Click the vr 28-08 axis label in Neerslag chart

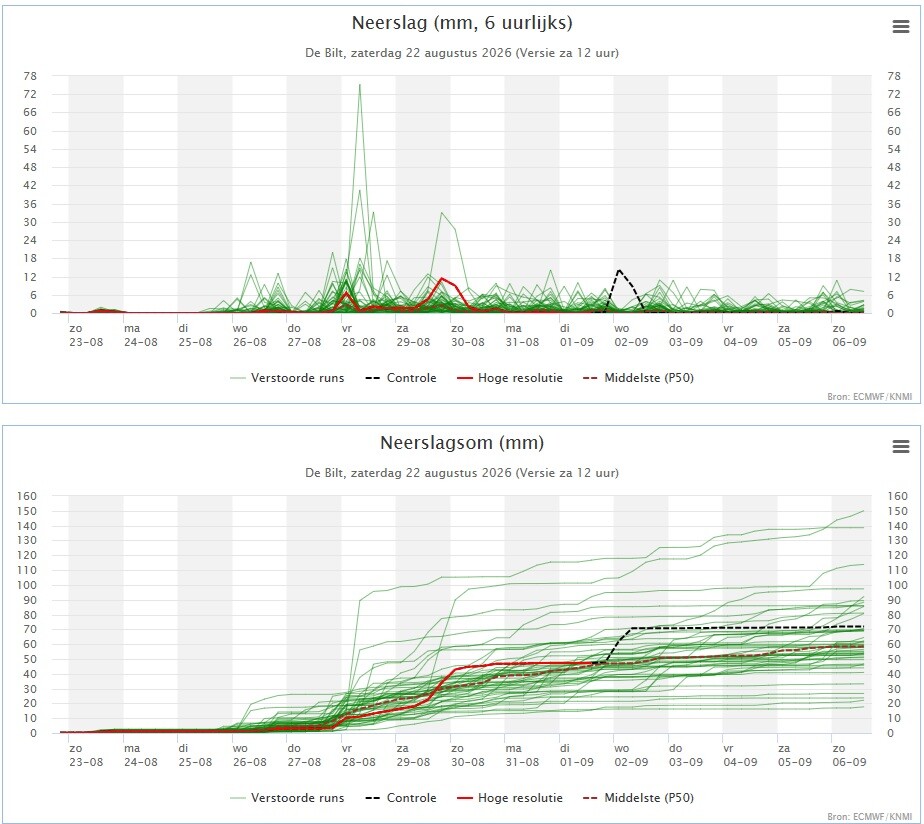pyautogui.click(x=358, y=335)
